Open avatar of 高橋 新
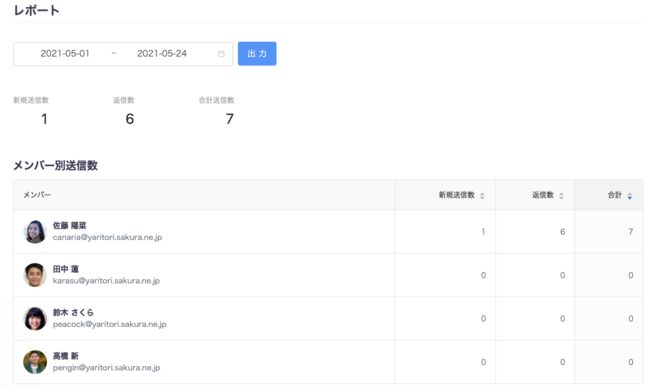The image size is (650, 390). click(35, 362)
